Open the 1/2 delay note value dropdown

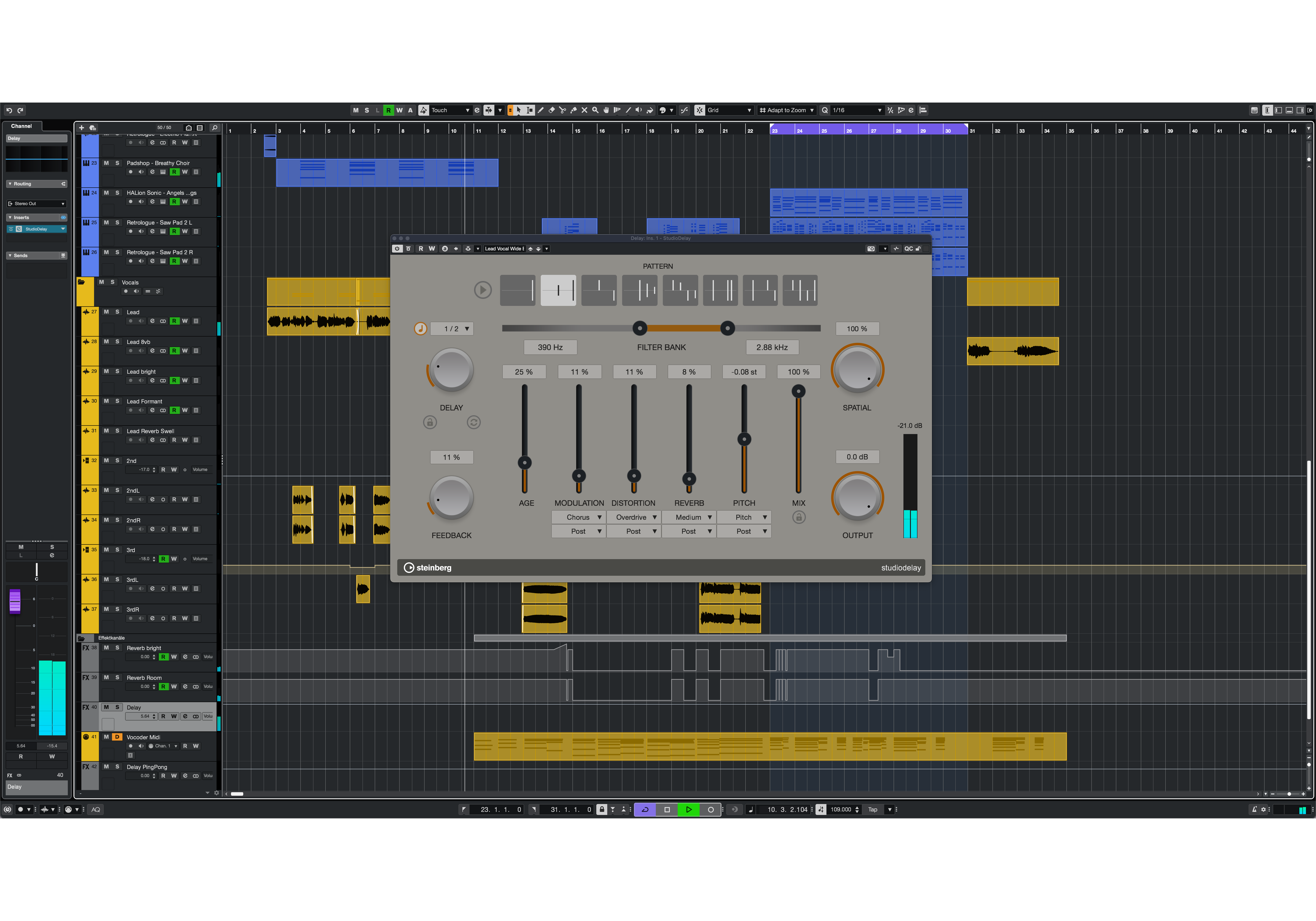coord(452,329)
